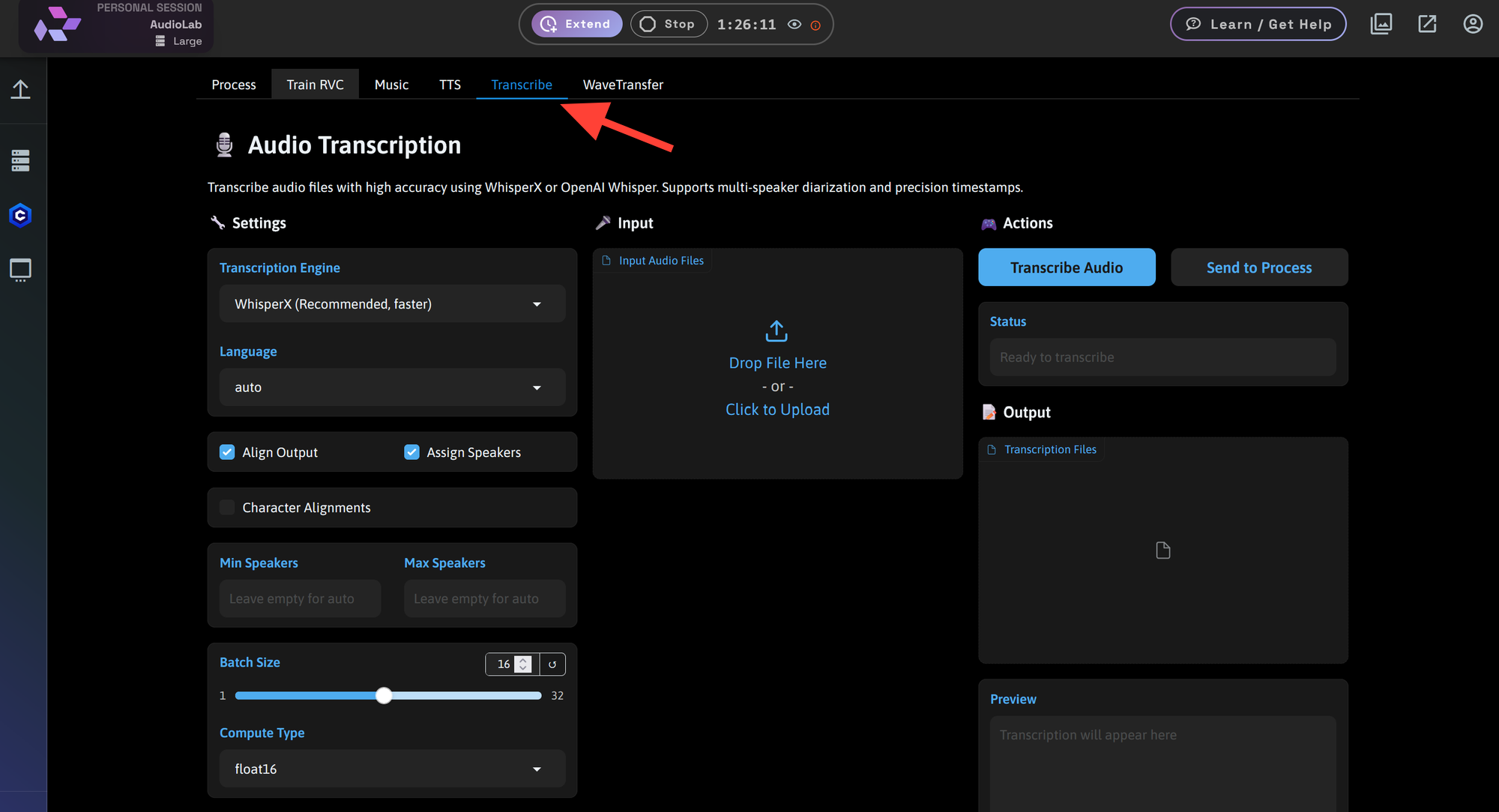
Task: Open the image gallery icon in top bar
Action: tap(1381, 23)
